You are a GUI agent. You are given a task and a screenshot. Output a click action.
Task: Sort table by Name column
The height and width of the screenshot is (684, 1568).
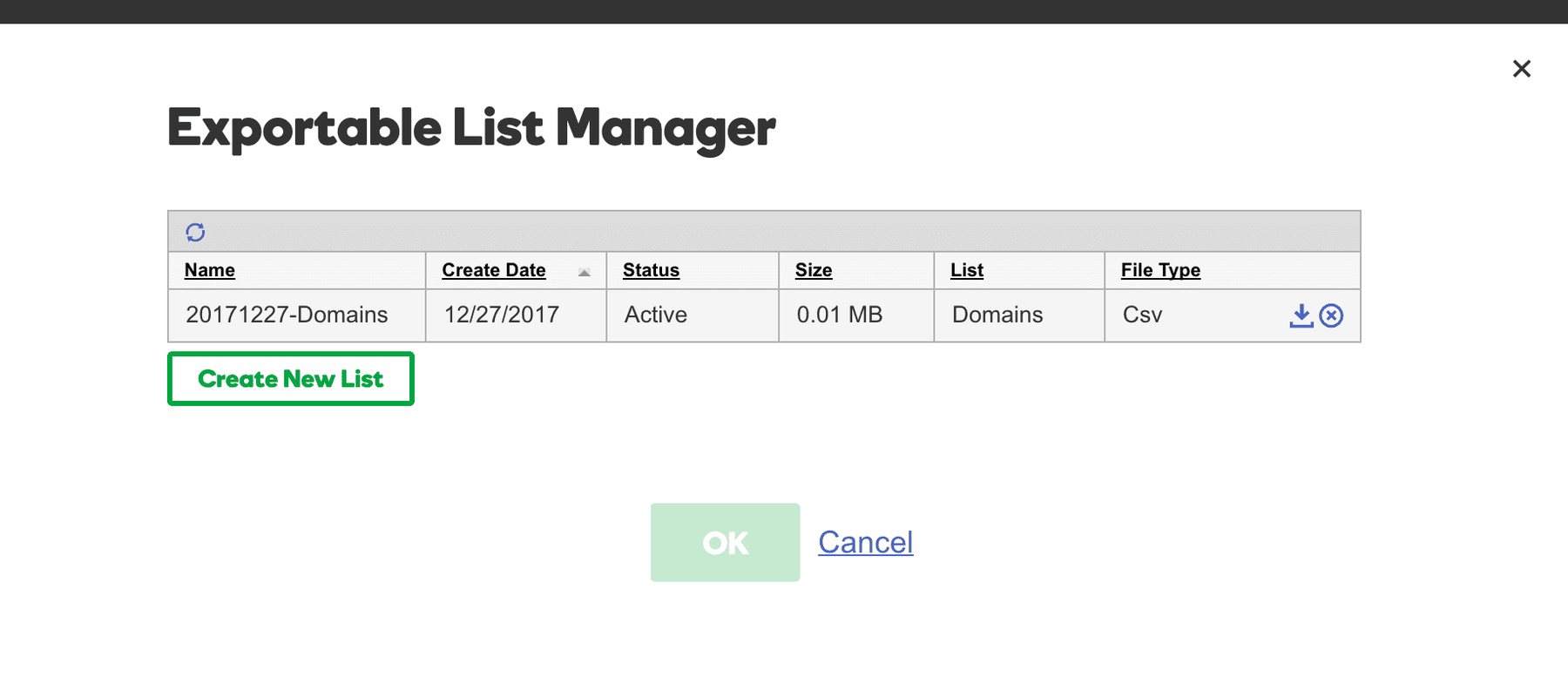(210, 270)
